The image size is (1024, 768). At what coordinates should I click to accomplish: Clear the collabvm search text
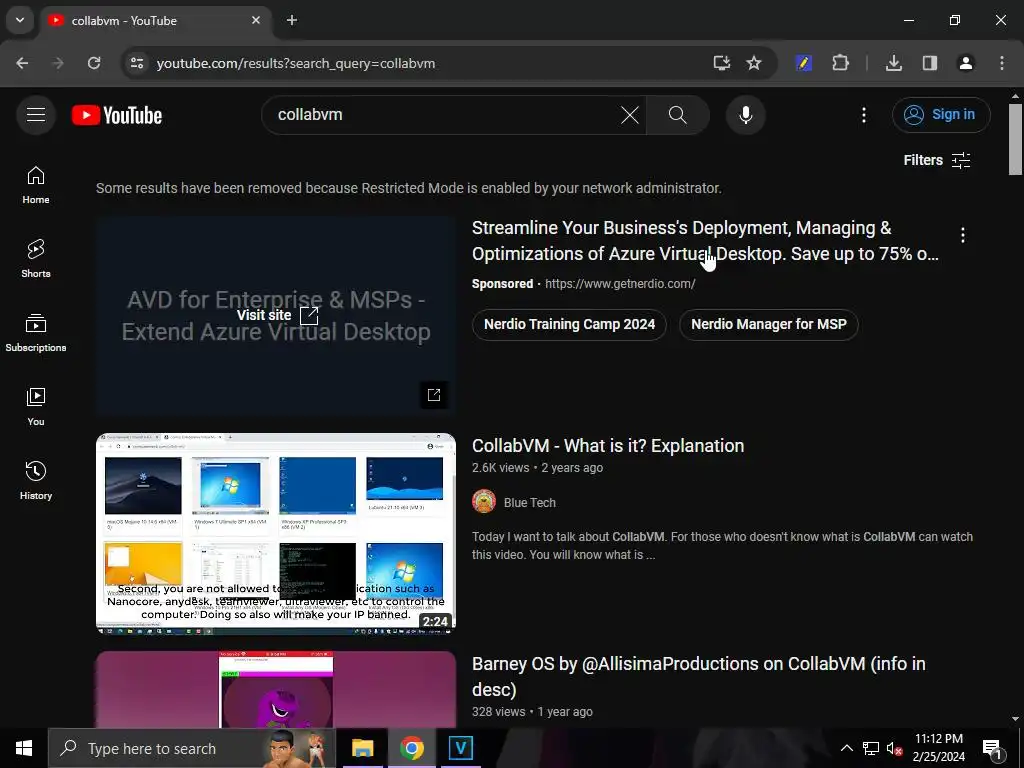630,115
